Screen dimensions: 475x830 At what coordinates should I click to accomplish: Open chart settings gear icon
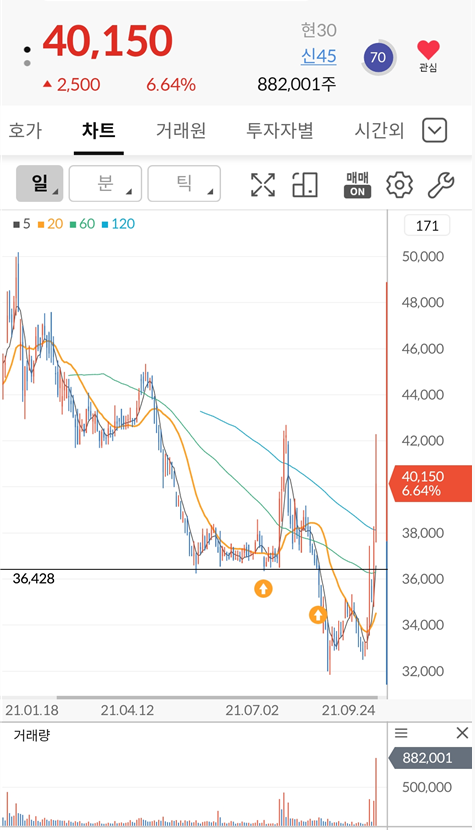click(x=399, y=185)
